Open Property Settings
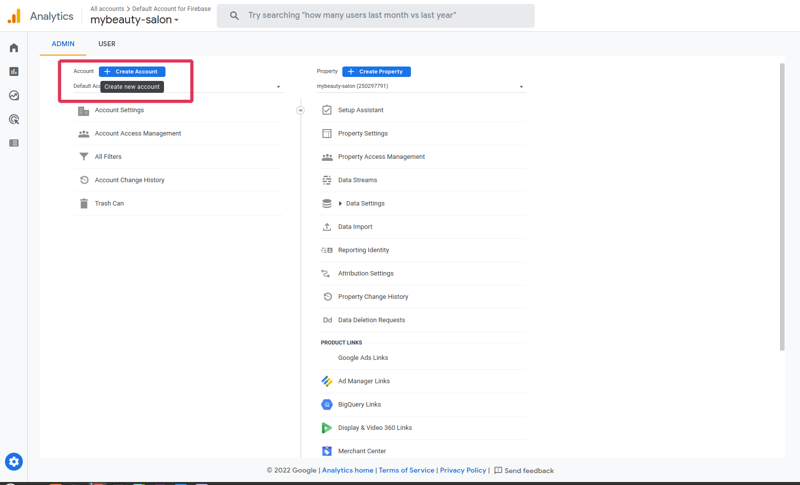The width and height of the screenshot is (800, 485). (x=363, y=134)
